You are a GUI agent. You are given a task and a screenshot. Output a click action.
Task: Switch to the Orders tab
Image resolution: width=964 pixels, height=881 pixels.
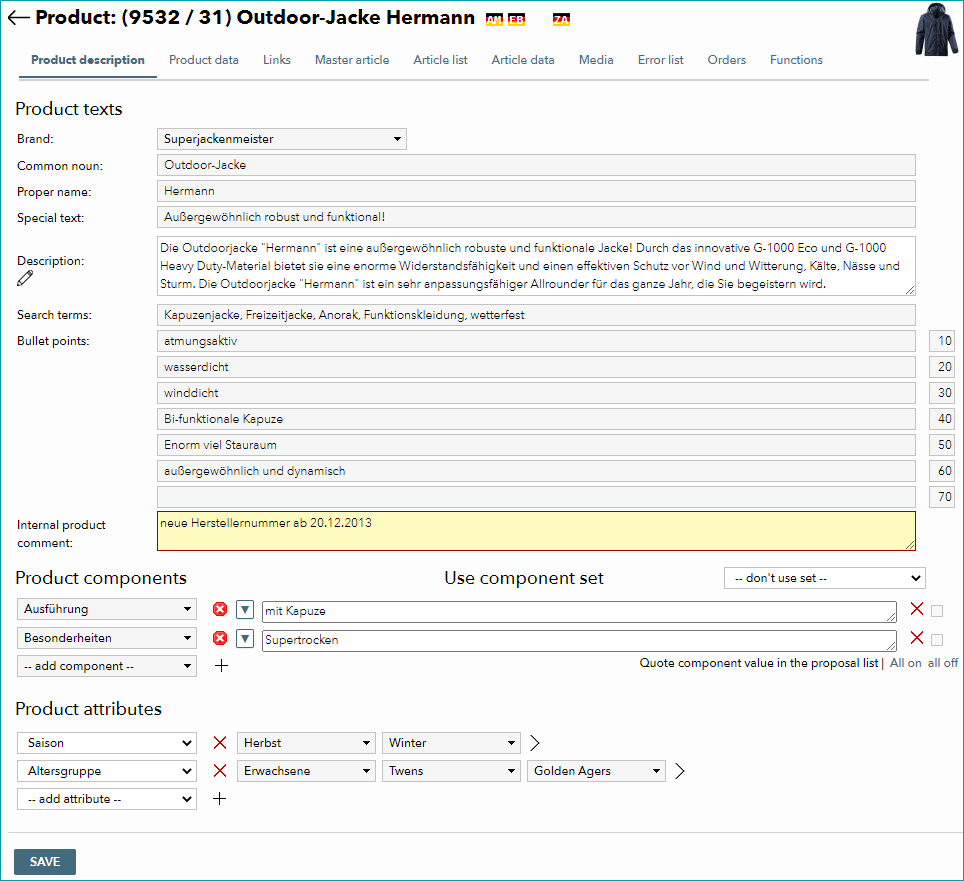pyautogui.click(x=727, y=60)
